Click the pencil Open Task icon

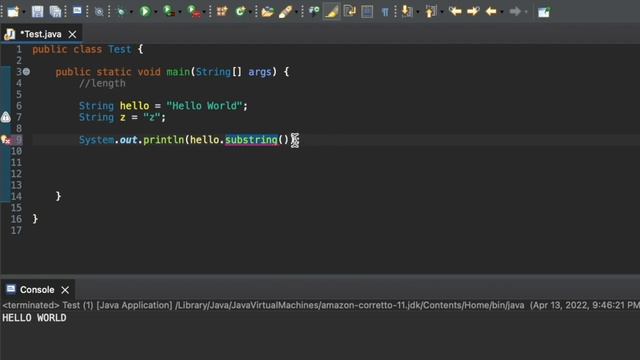285,11
